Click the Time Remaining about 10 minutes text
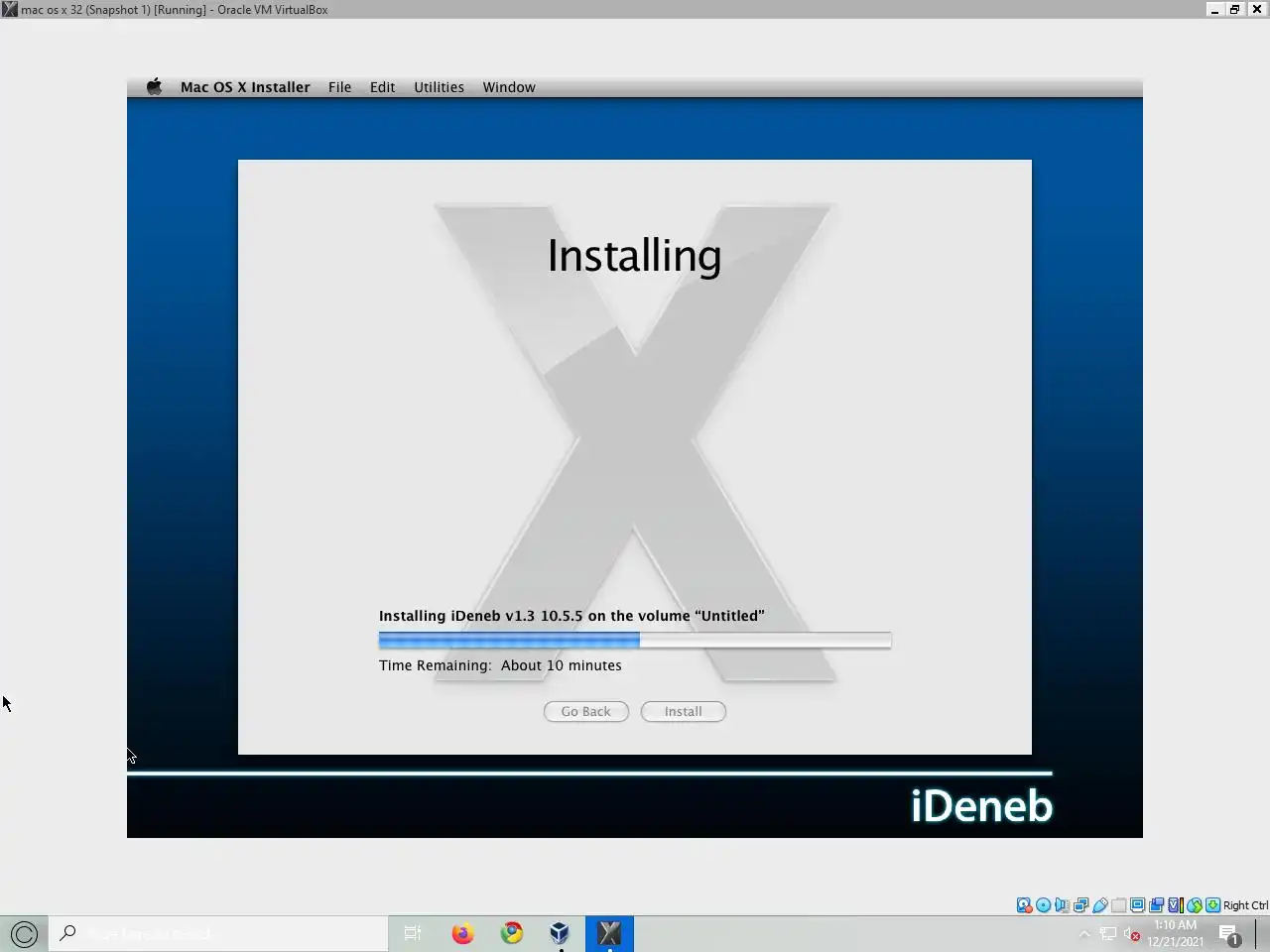This screenshot has width=1270, height=952. pos(500,665)
